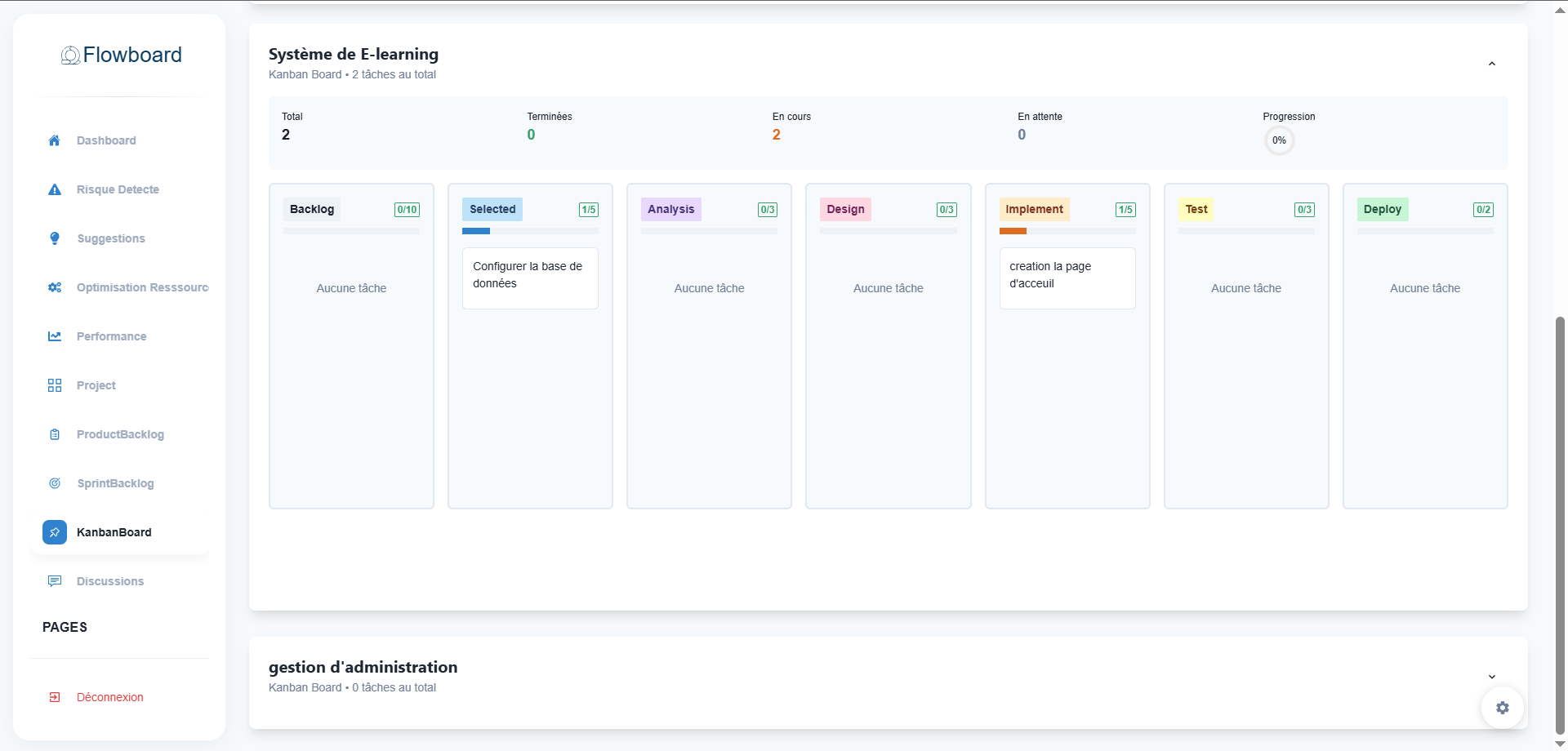Open ProductBacklog from the sidebar

(x=119, y=434)
